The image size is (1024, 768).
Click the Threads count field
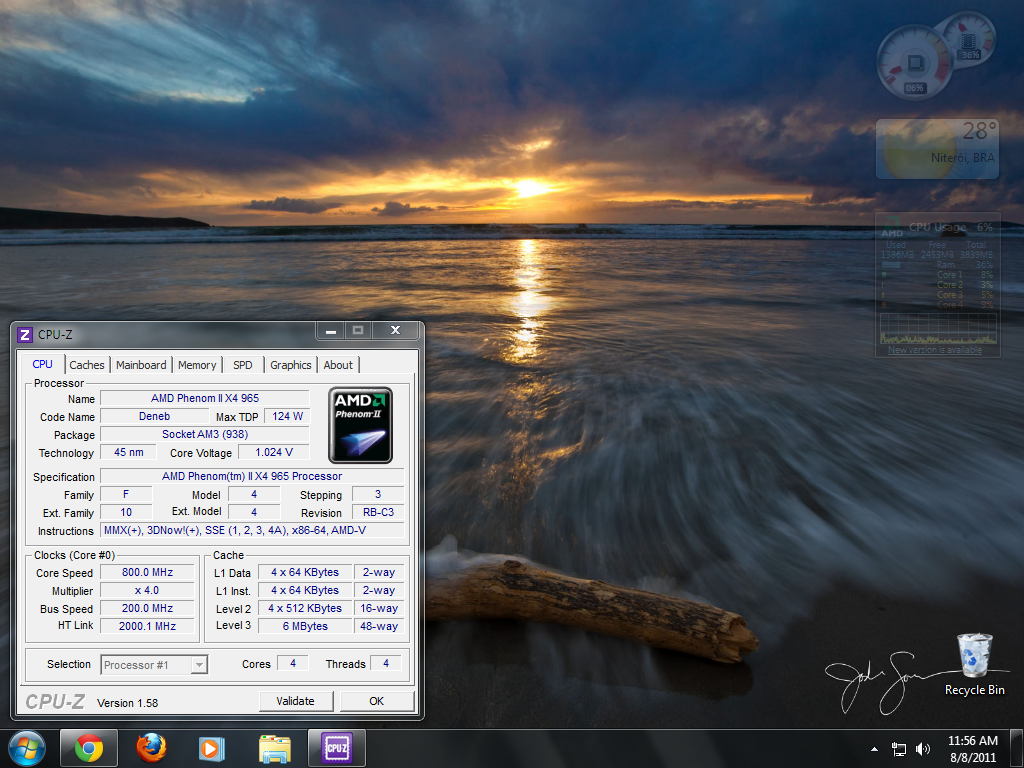386,664
